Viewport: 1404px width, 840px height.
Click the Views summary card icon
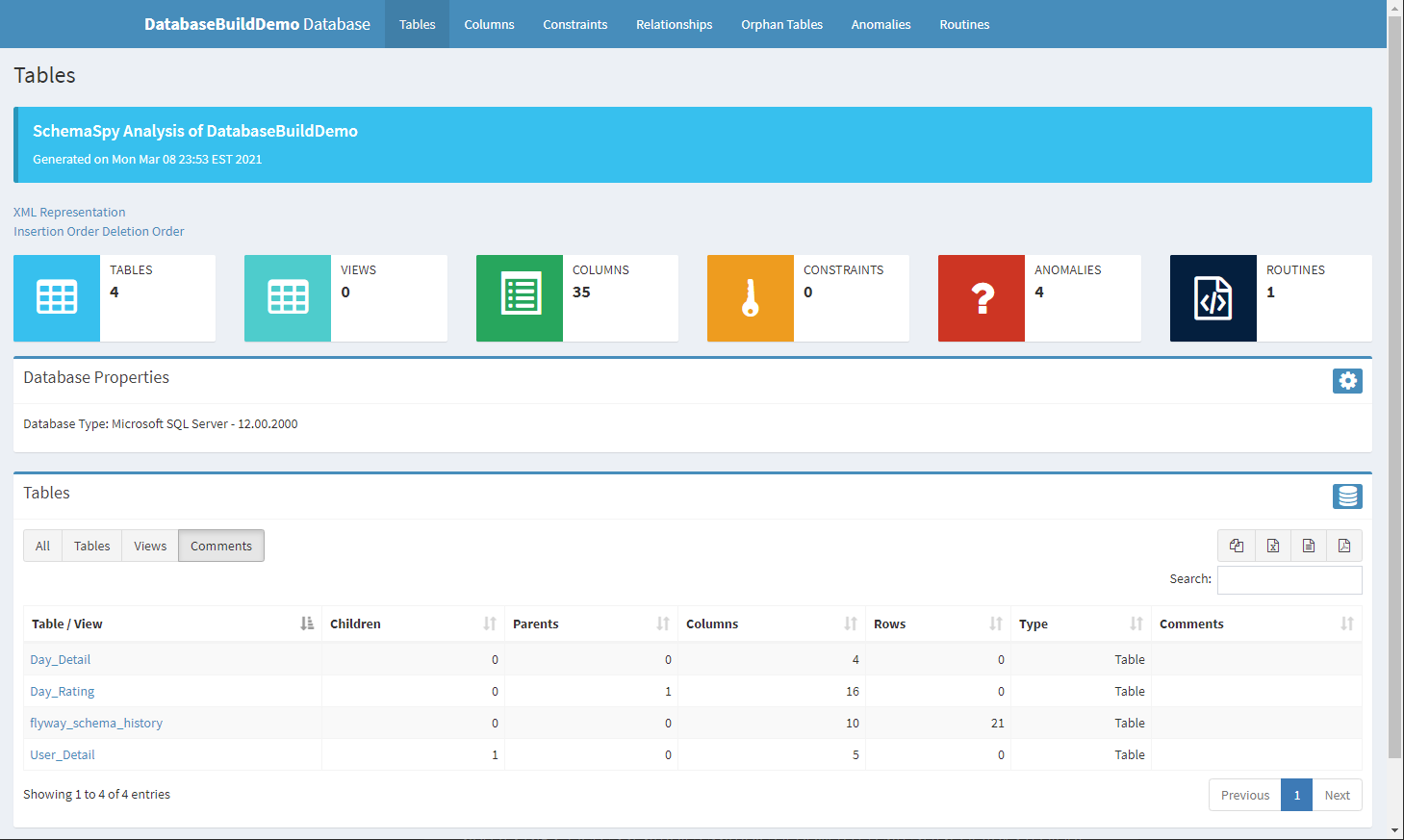pos(288,298)
